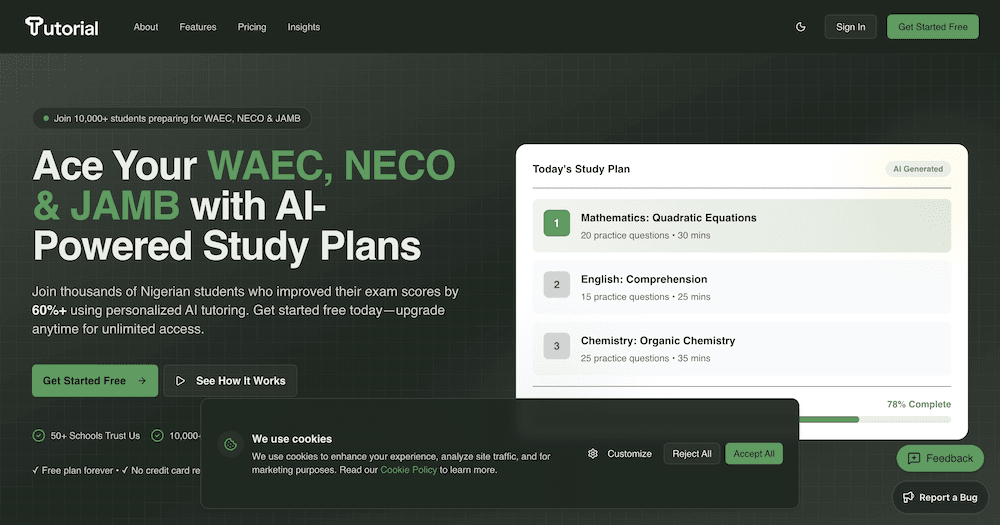
Task: Open the About page from the navigation
Action: (146, 27)
